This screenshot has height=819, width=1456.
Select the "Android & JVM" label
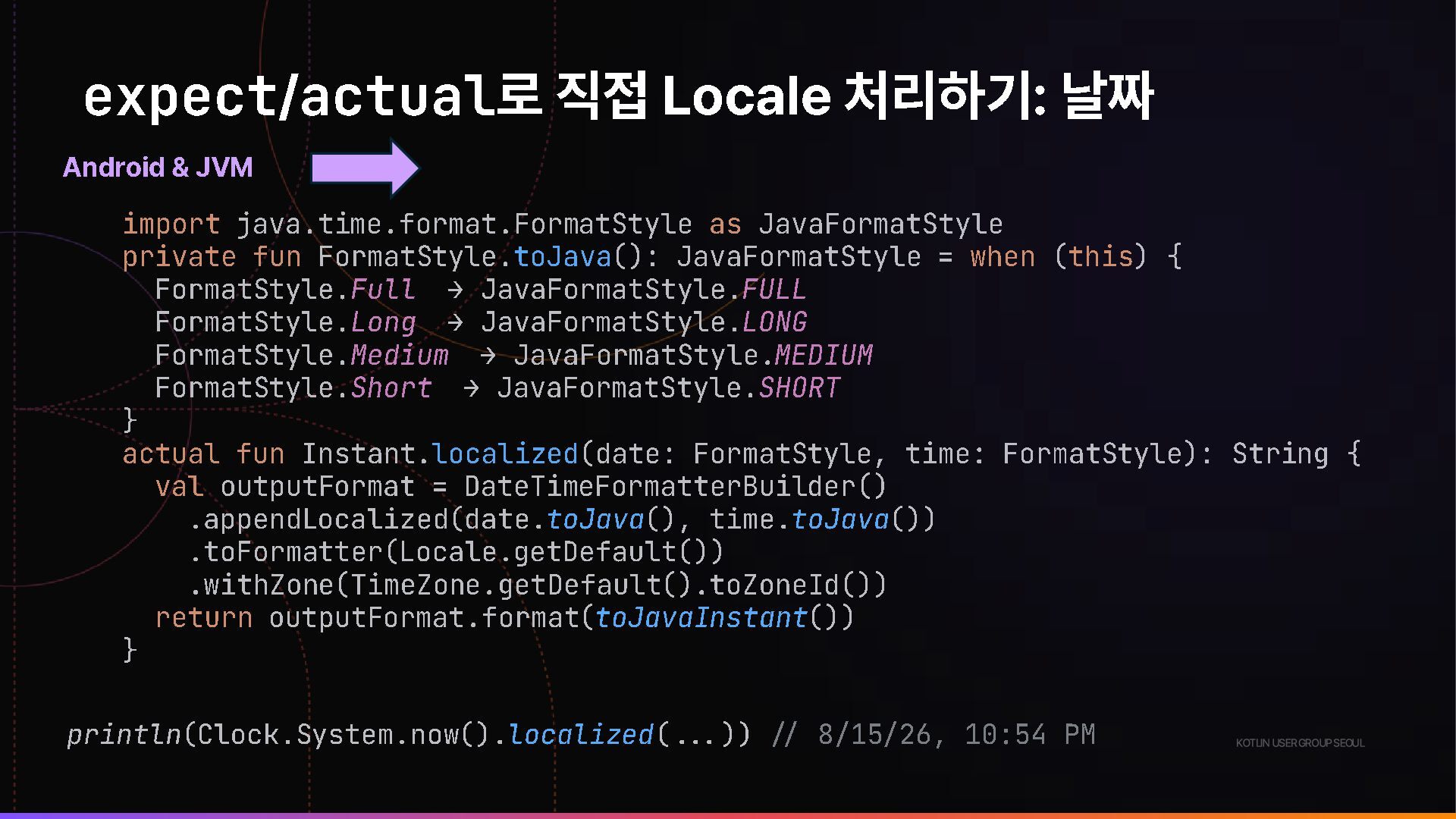tap(158, 167)
